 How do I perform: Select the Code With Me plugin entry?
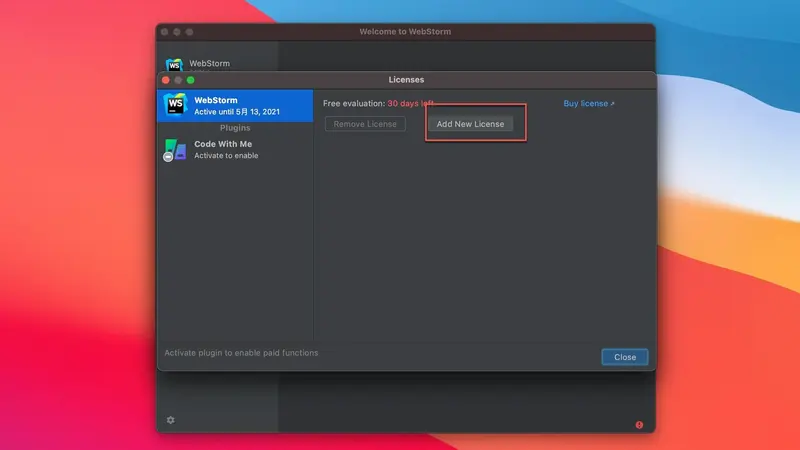click(235, 149)
